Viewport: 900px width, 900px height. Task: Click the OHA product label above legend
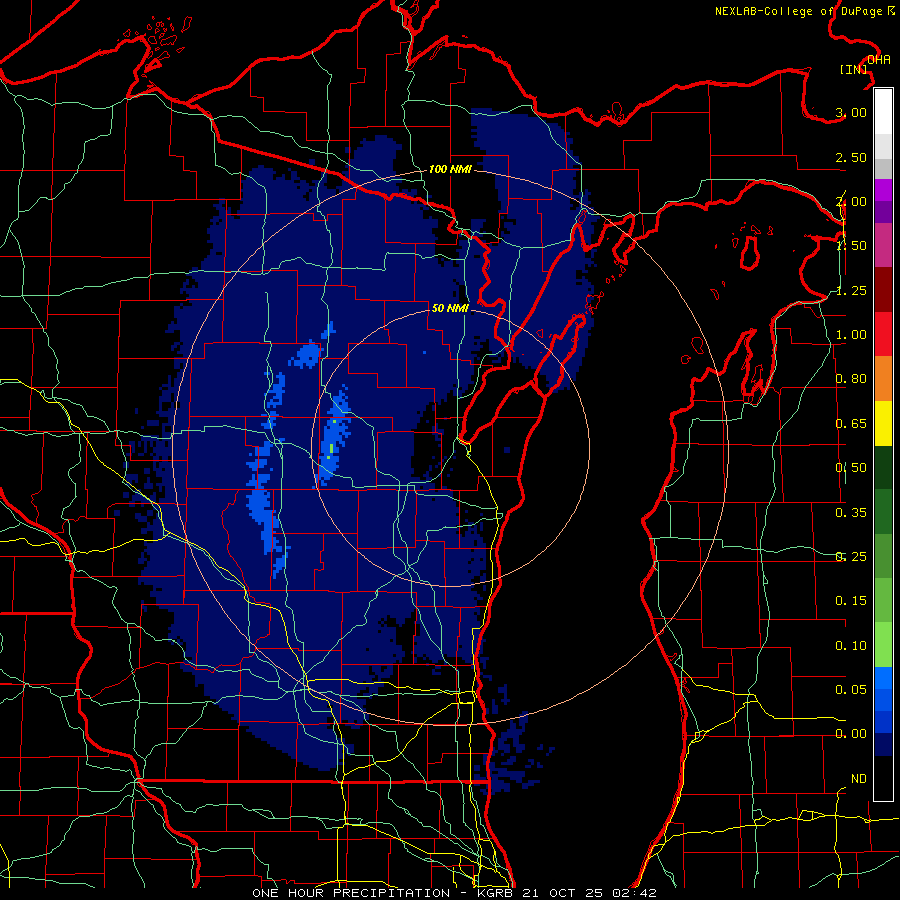pos(879,60)
